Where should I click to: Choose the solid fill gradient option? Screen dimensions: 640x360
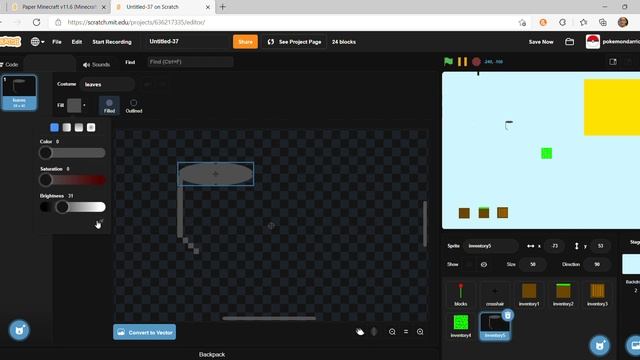54,127
